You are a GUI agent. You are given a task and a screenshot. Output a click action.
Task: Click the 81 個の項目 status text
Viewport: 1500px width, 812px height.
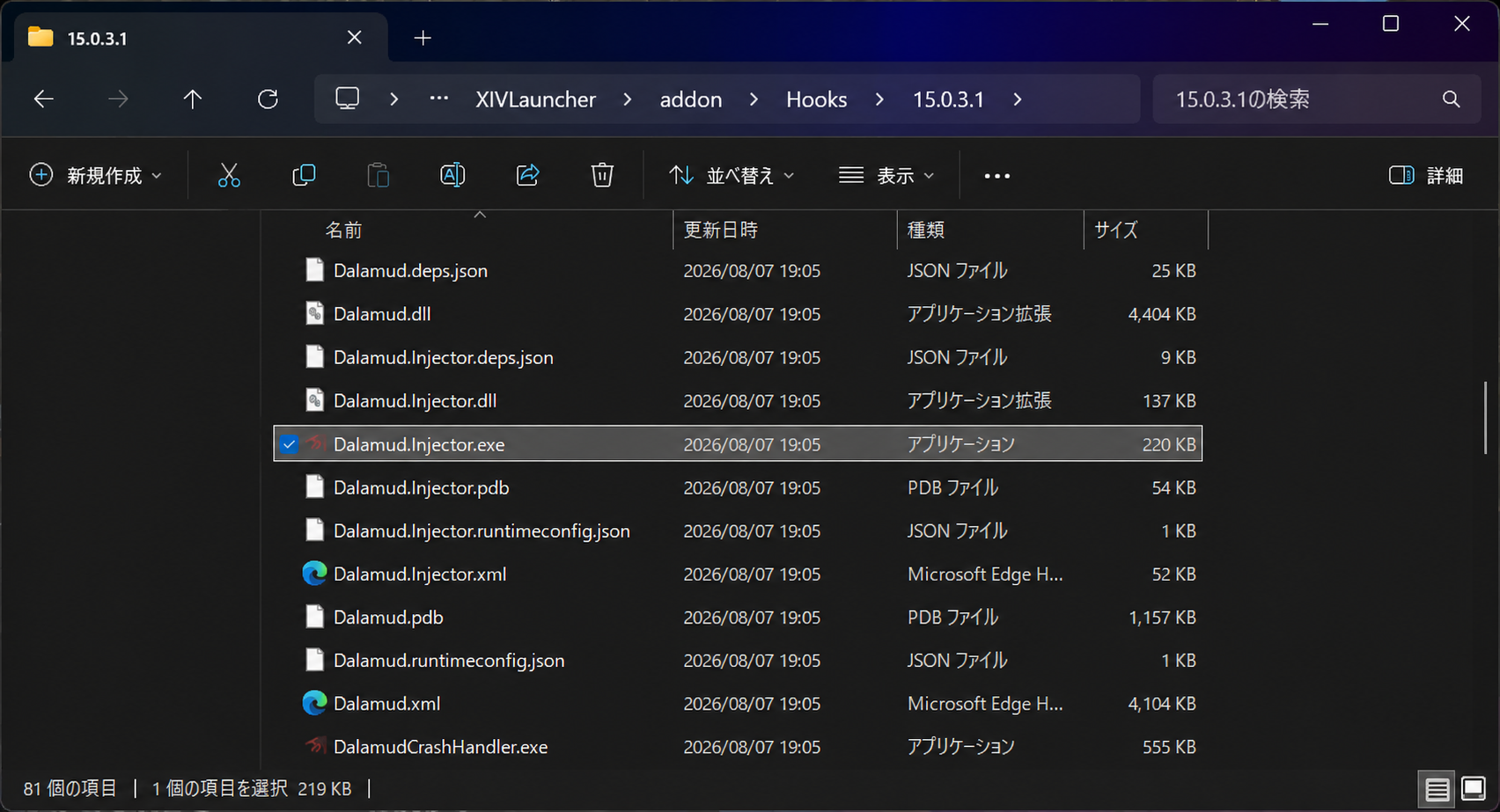coord(70,788)
